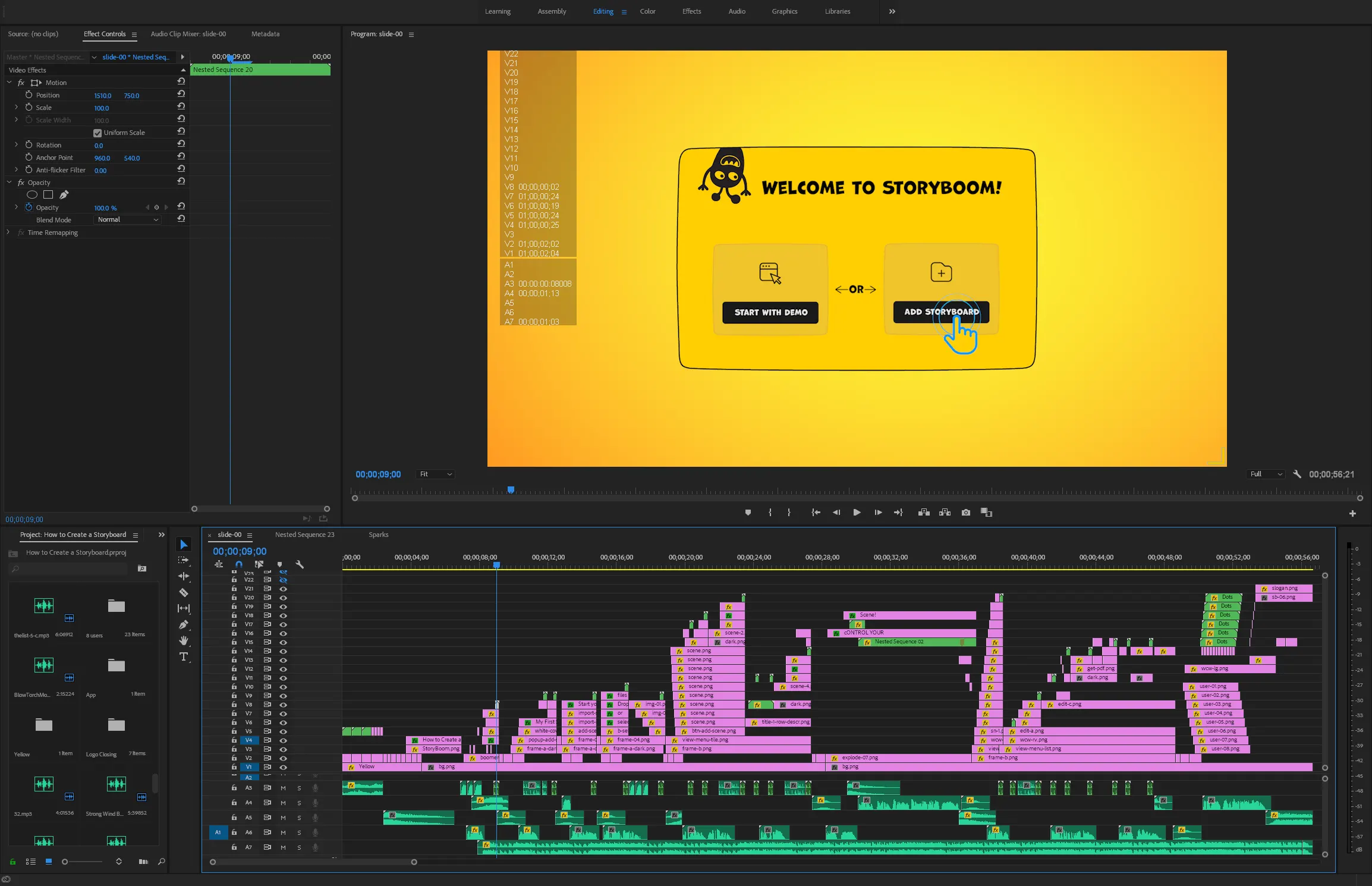Image resolution: width=1372 pixels, height=886 pixels.
Task: Mute audio track A3
Action: pos(283,788)
